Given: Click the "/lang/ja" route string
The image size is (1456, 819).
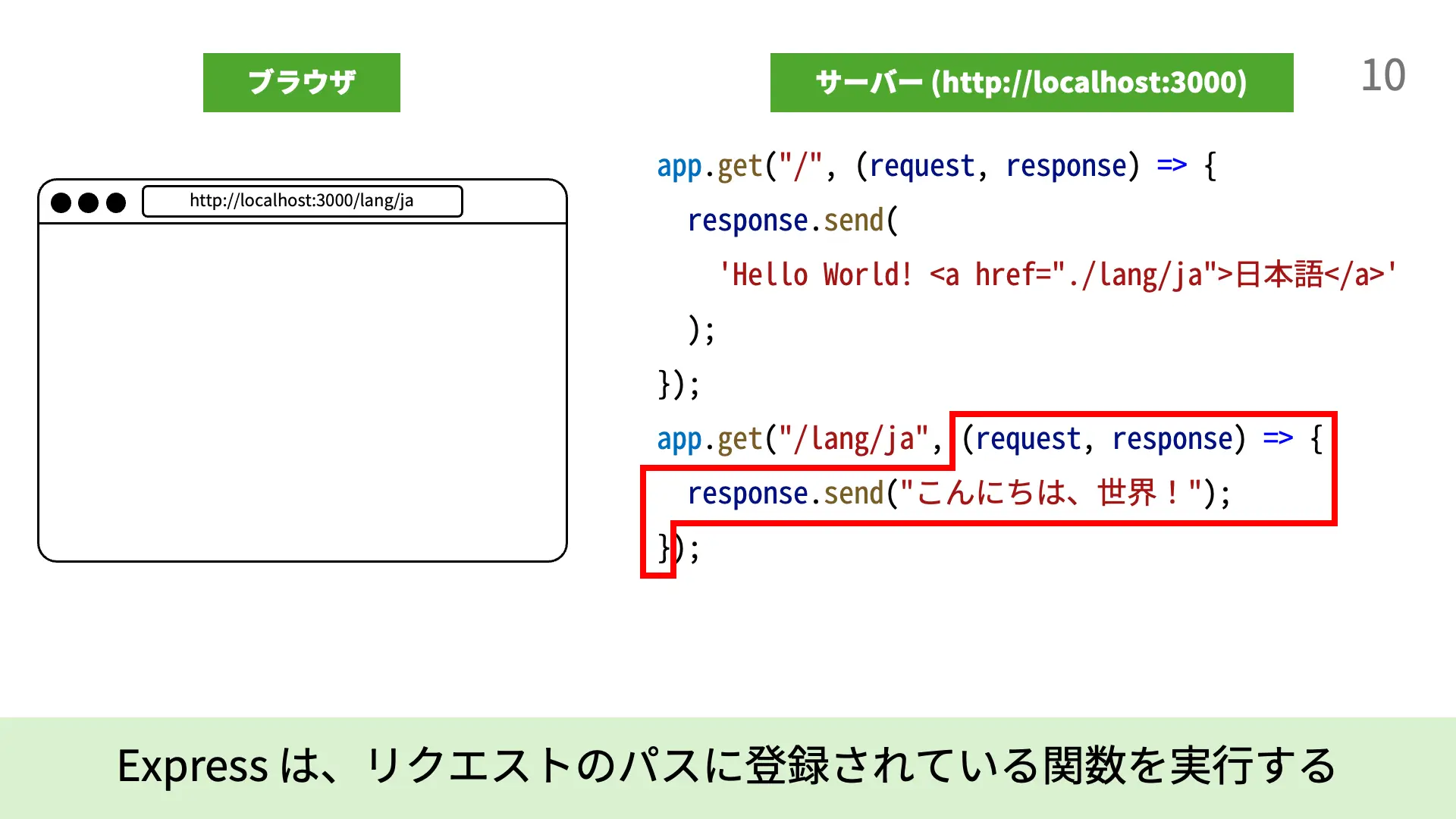Looking at the screenshot, I should click(854, 439).
